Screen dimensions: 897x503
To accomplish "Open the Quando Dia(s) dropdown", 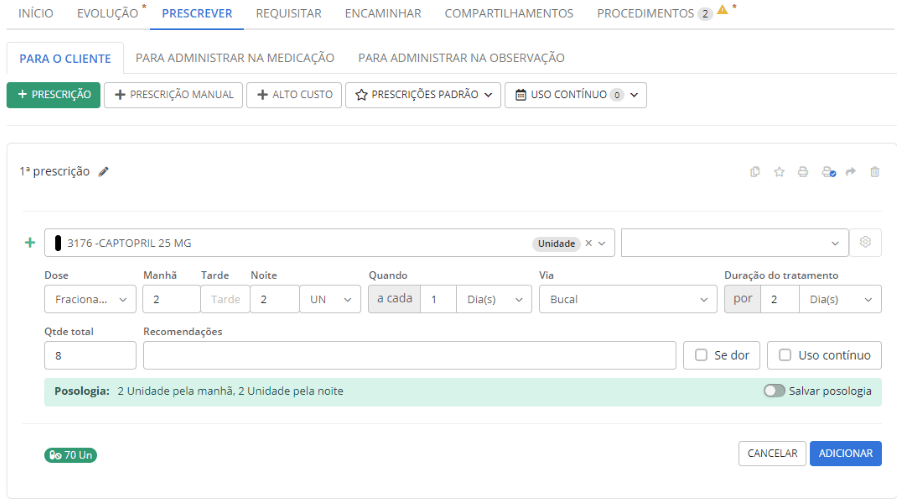I will (x=494, y=299).
